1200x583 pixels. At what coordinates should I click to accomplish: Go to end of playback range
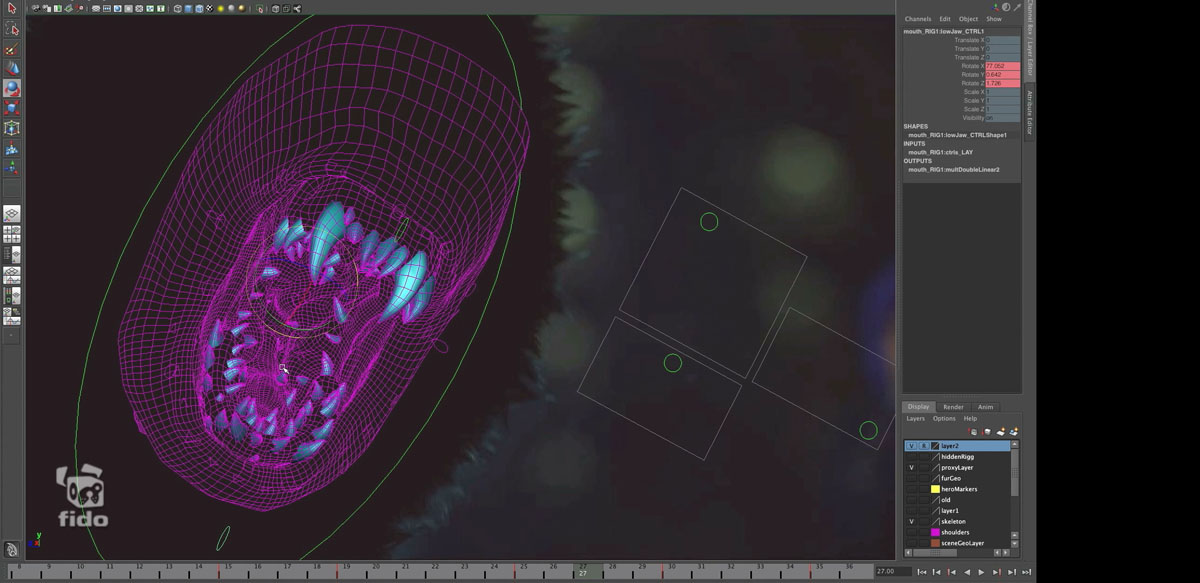click(1027, 572)
